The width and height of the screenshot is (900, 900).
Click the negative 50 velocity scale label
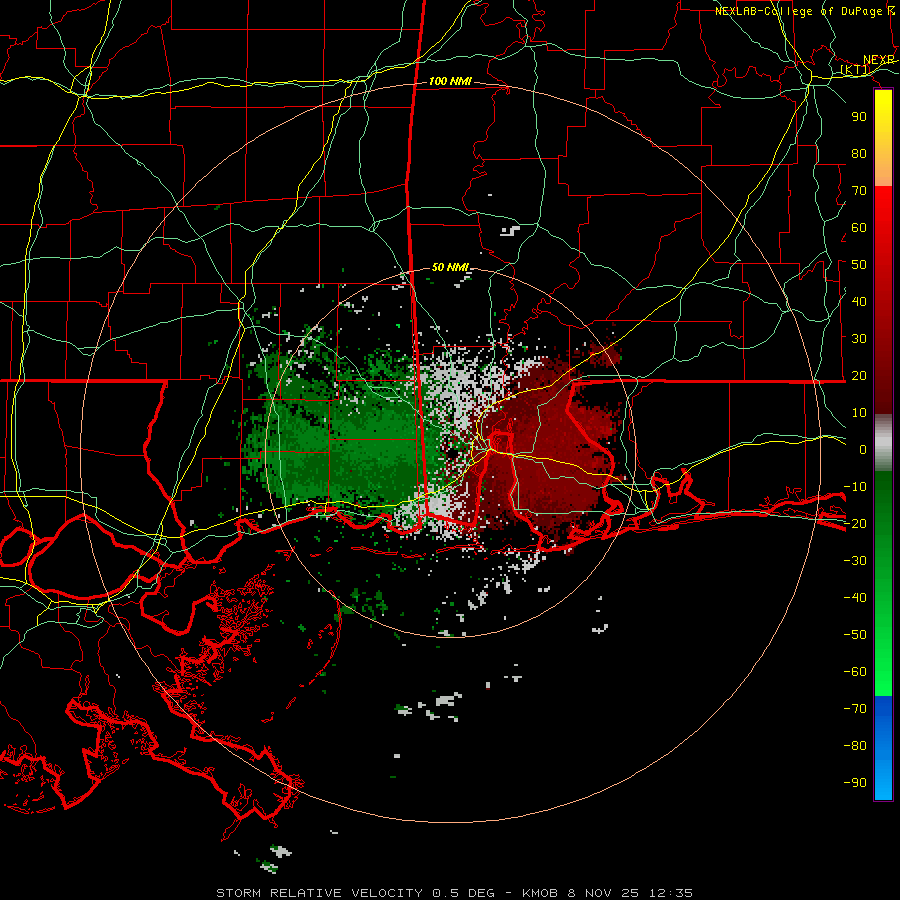[x=855, y=635]
